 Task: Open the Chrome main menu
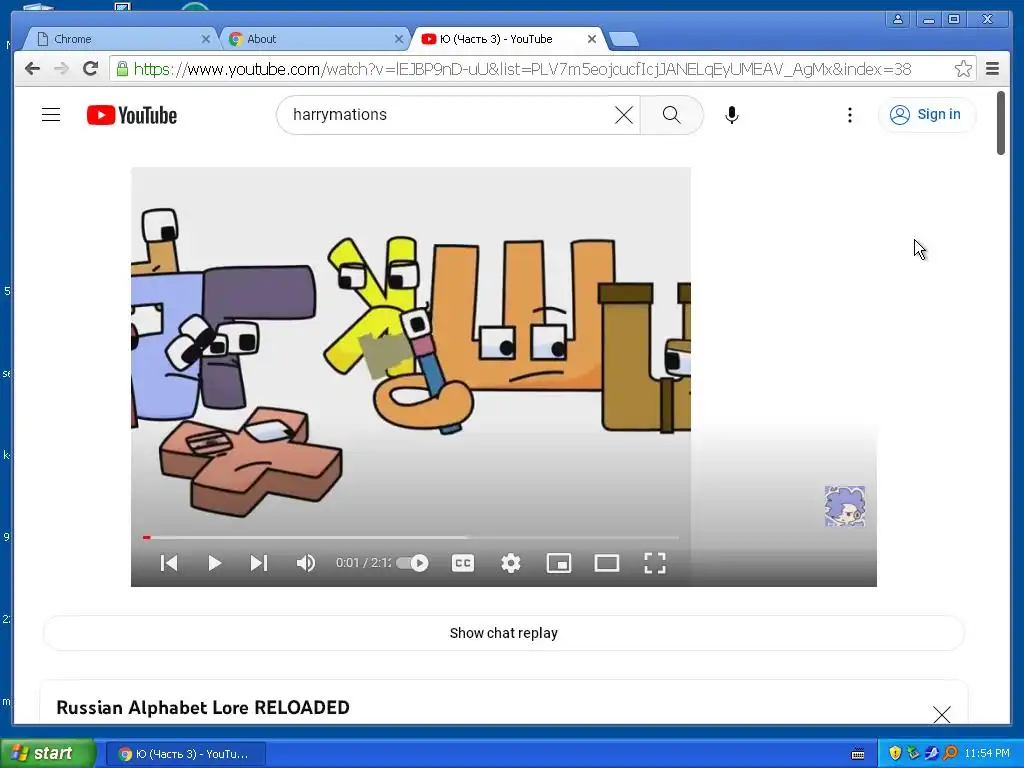pos(993,69)
